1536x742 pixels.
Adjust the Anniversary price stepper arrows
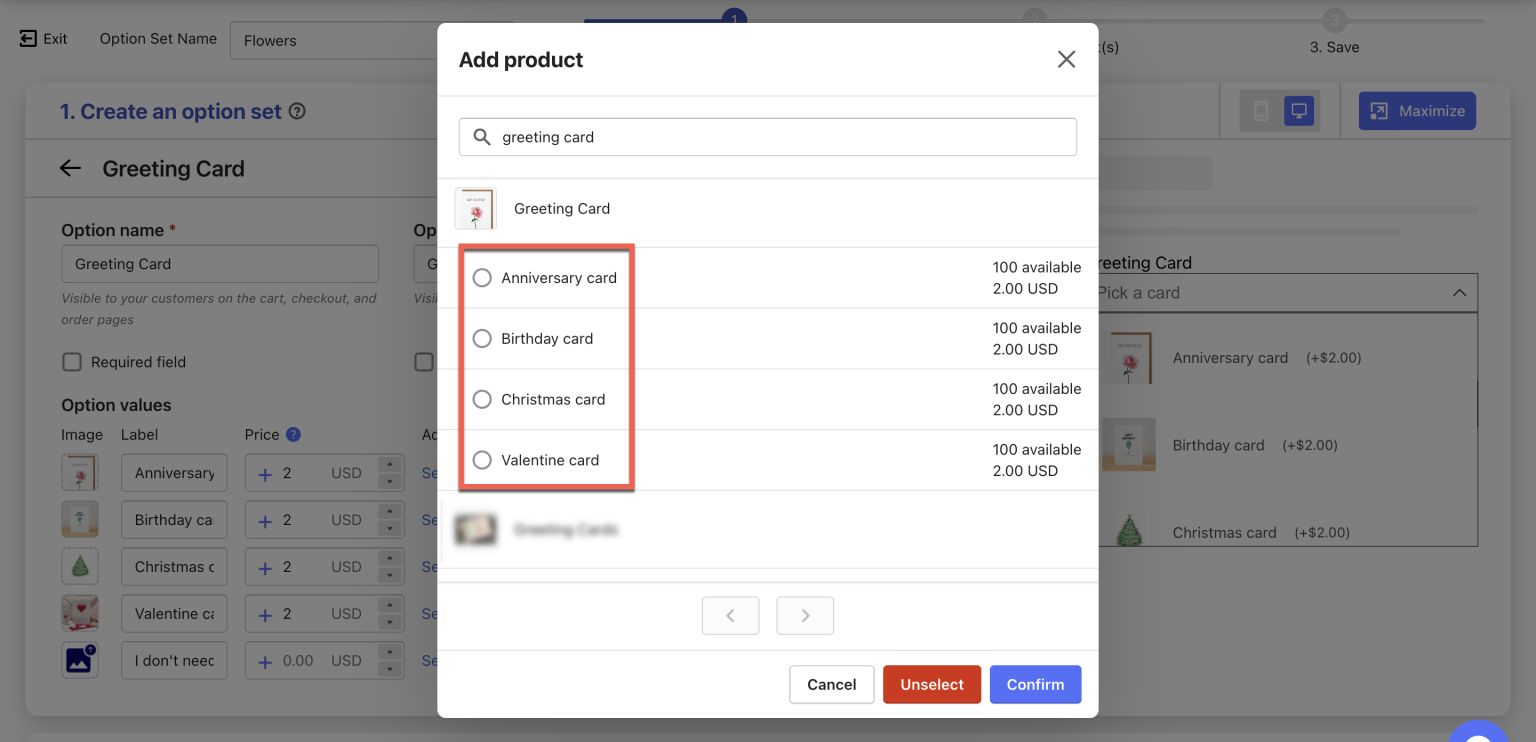(390, 473)
